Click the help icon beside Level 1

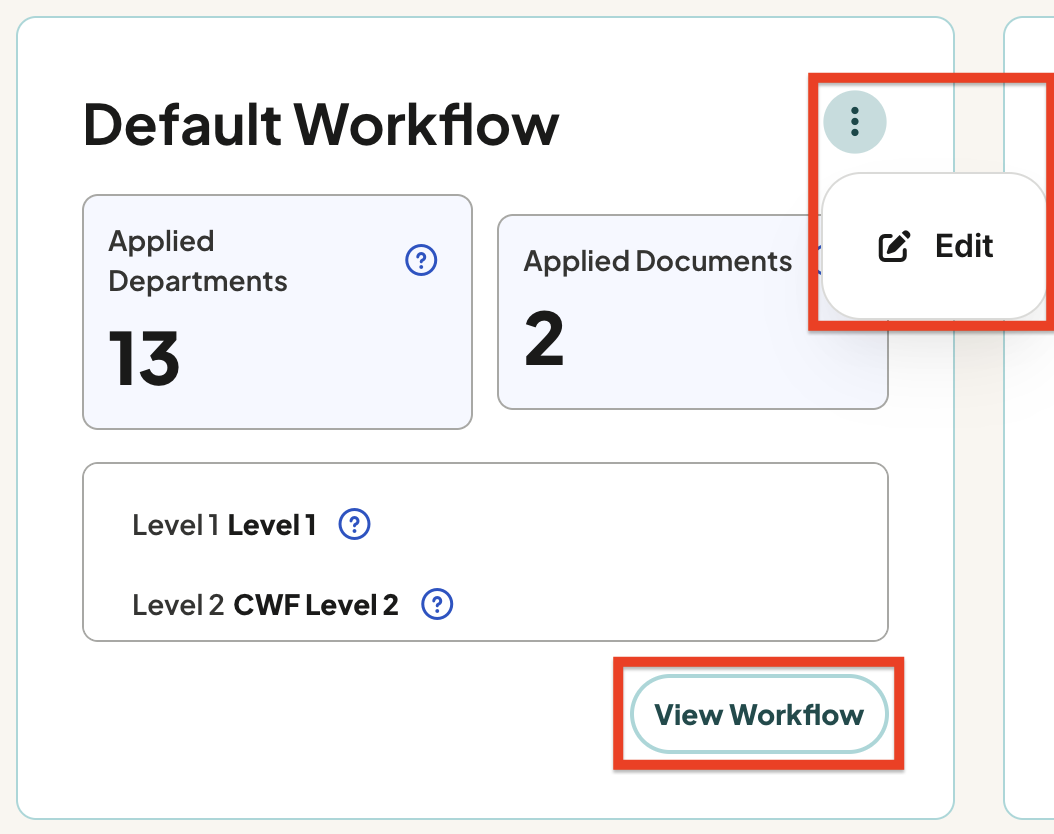coord(354,524)
